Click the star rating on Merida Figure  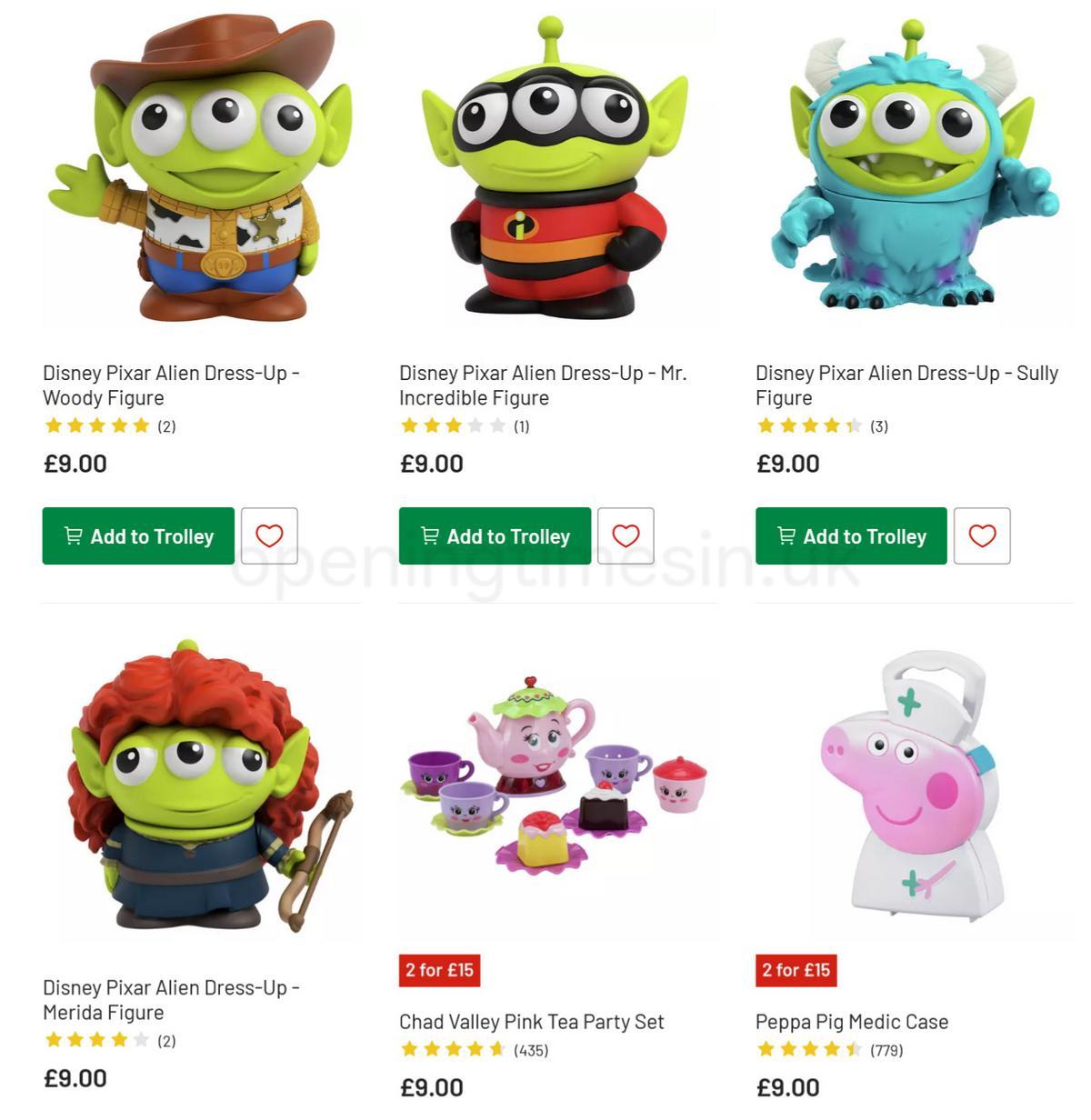pyautogui.click(x=91, y=1040)
